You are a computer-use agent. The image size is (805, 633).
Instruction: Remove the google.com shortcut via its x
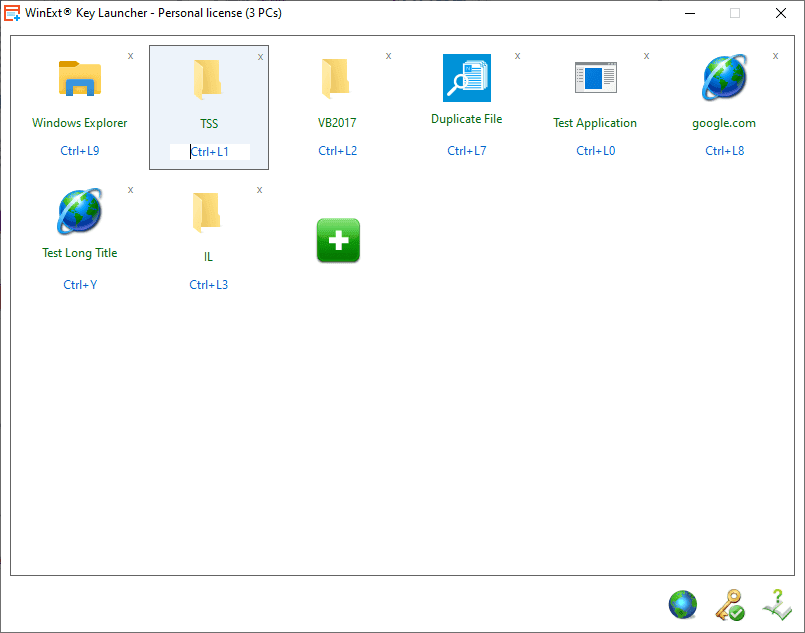775,55
